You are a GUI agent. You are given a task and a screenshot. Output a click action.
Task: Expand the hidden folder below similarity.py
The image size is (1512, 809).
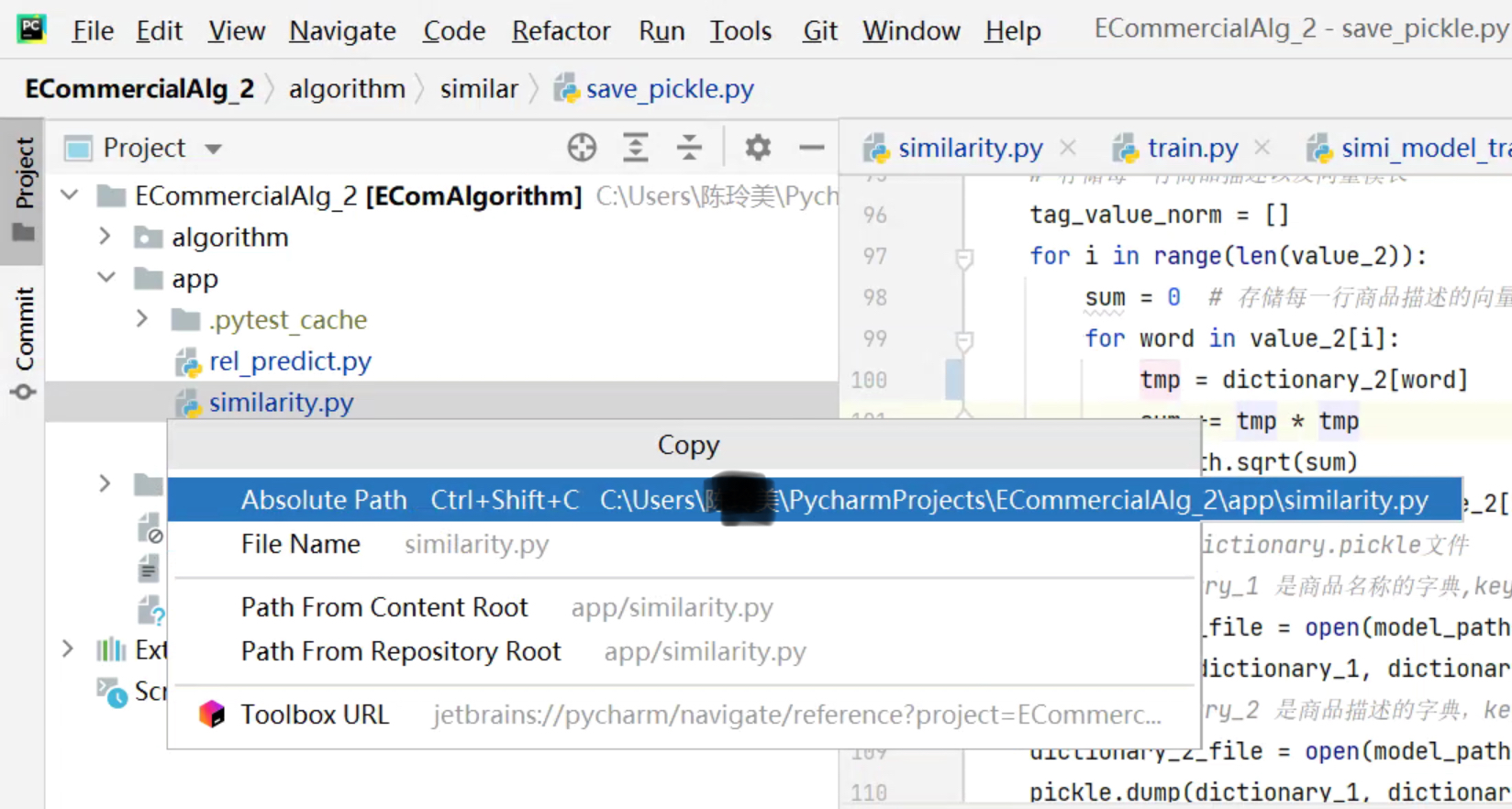[x=105, y=483]
